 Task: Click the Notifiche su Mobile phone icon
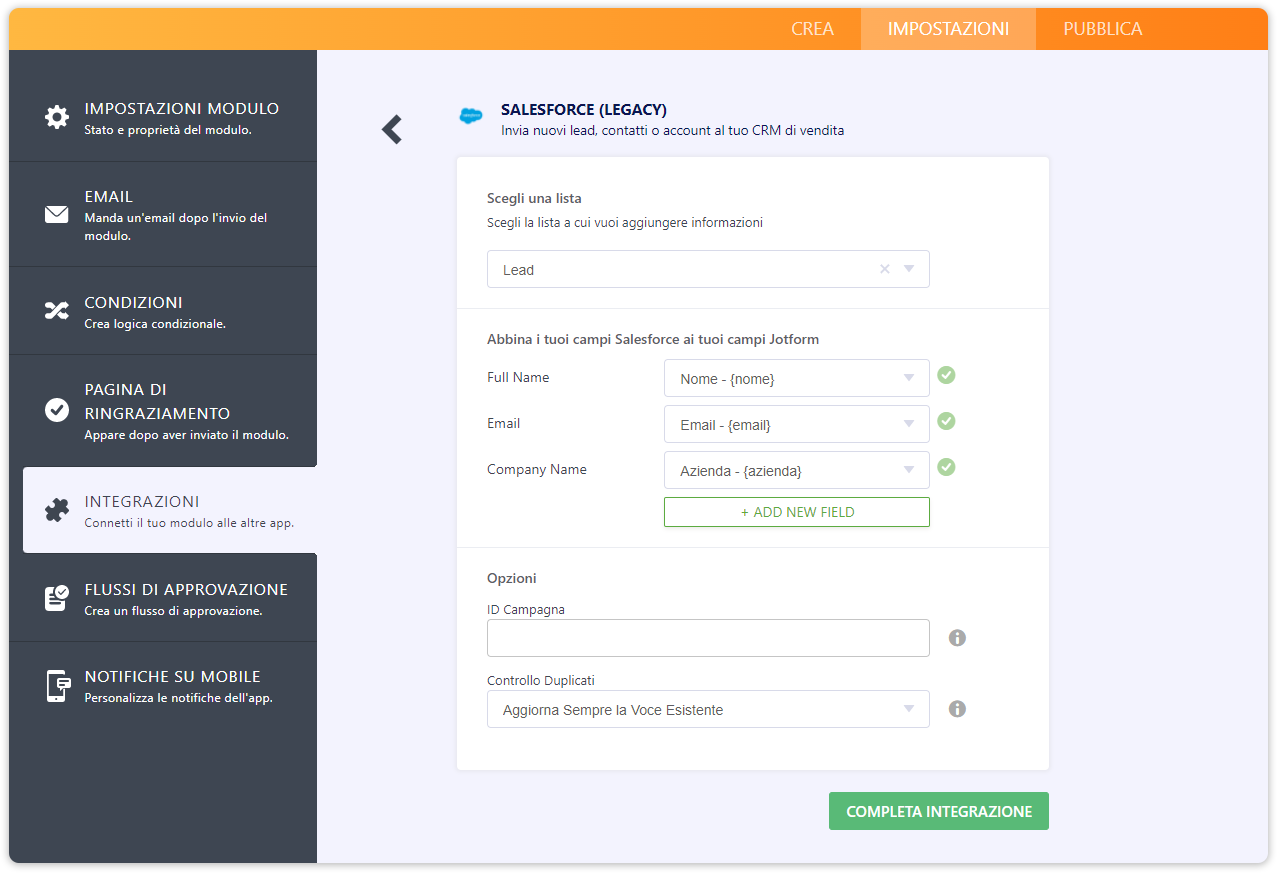[57, 686]
